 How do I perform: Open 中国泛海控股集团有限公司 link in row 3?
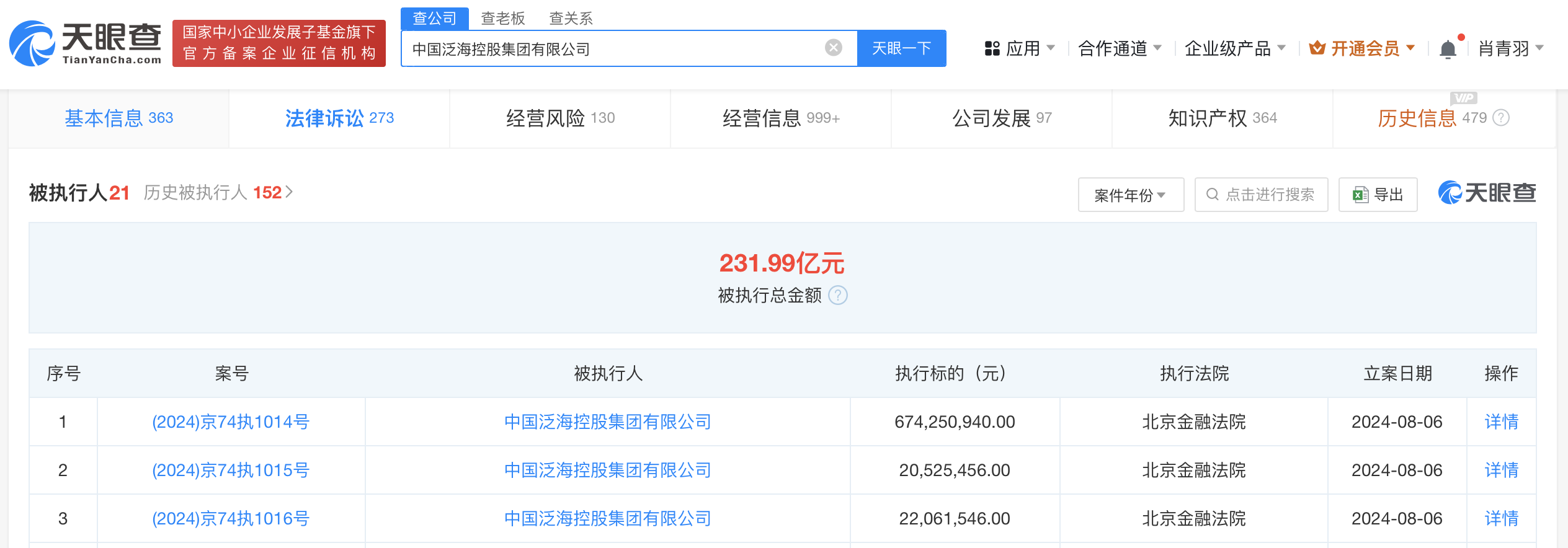[x=608, y=518]
